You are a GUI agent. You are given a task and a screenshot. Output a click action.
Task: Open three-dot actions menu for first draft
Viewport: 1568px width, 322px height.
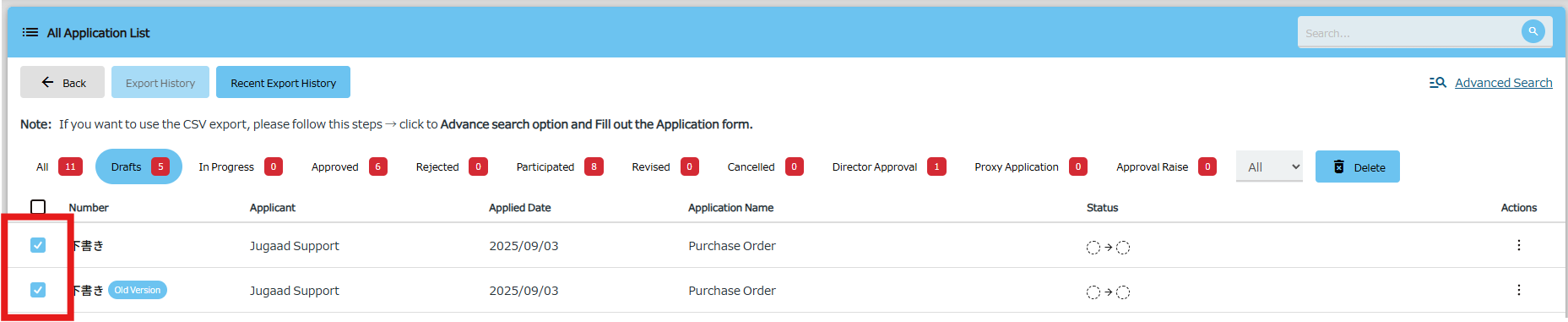(x=1518, y=245)
